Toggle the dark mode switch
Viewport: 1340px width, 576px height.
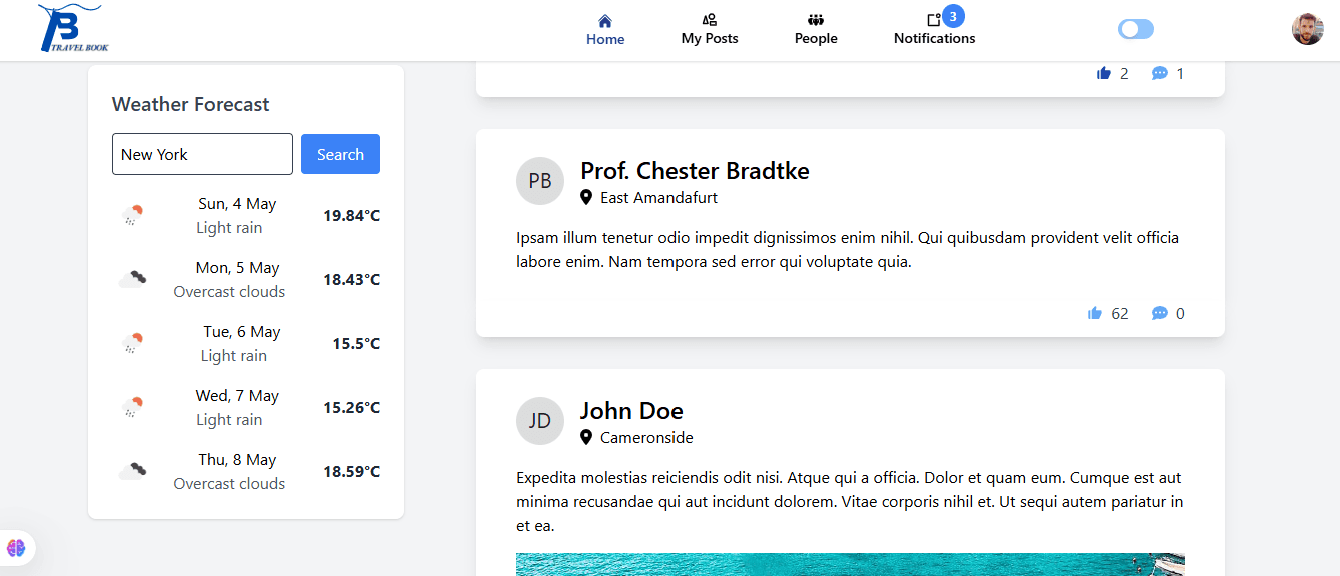point(1136,29)
